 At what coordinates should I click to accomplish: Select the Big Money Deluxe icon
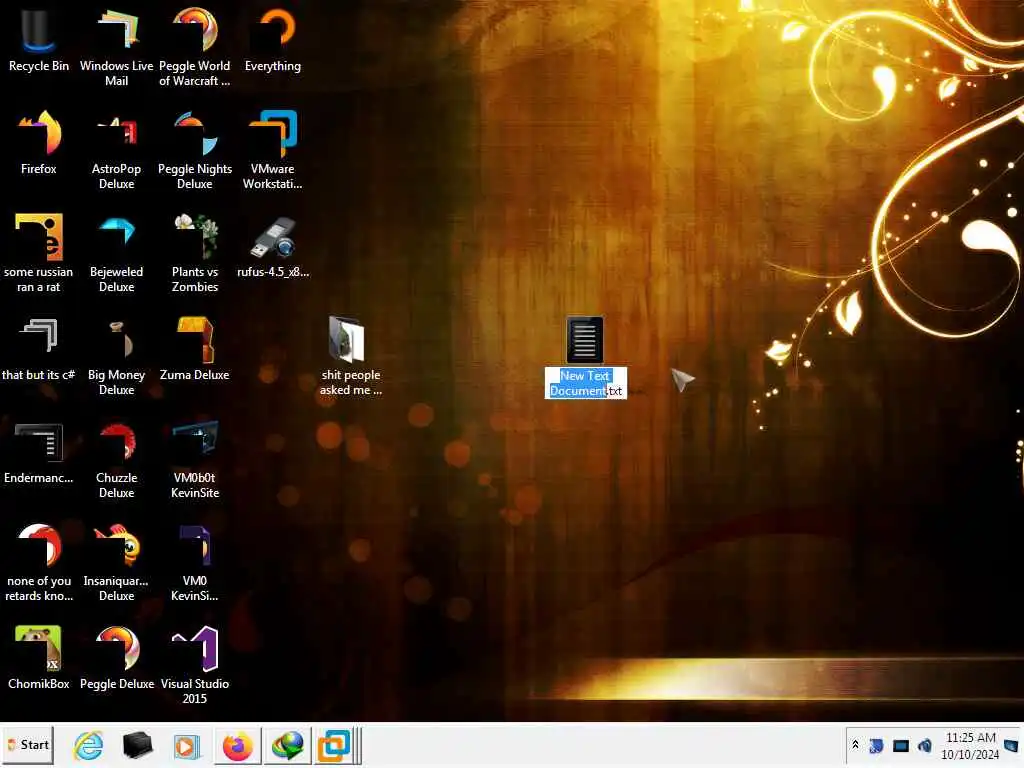116,355
